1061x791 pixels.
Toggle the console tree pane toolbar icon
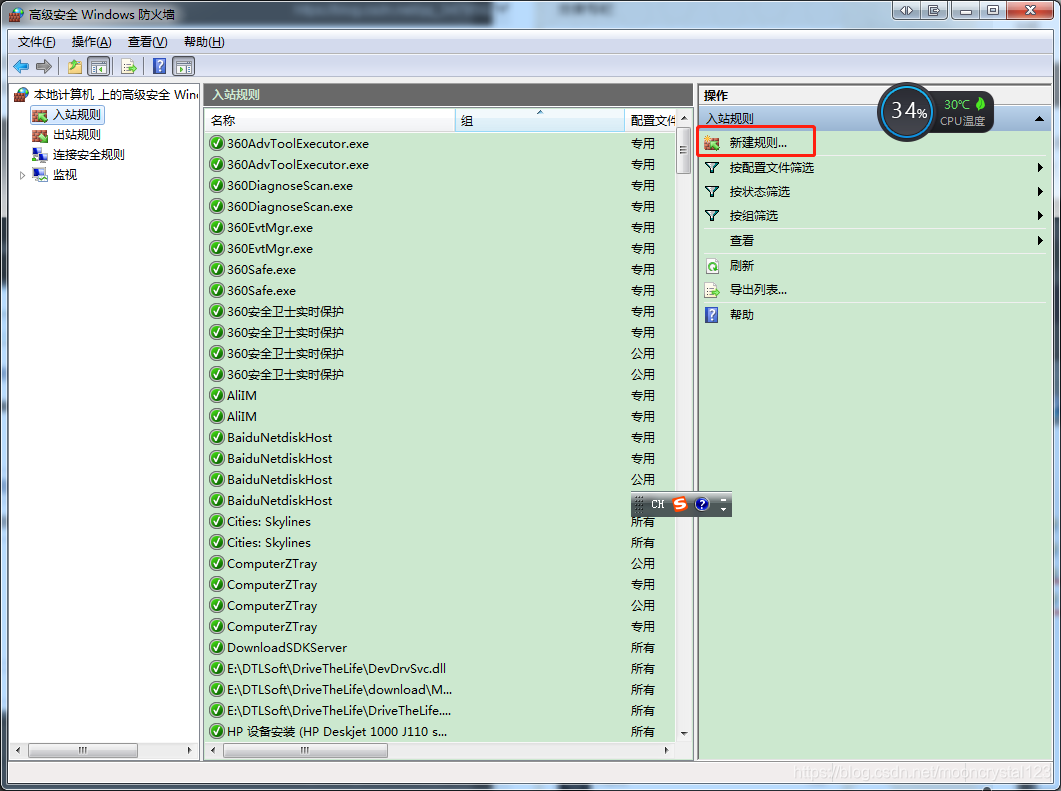point(99,66)
